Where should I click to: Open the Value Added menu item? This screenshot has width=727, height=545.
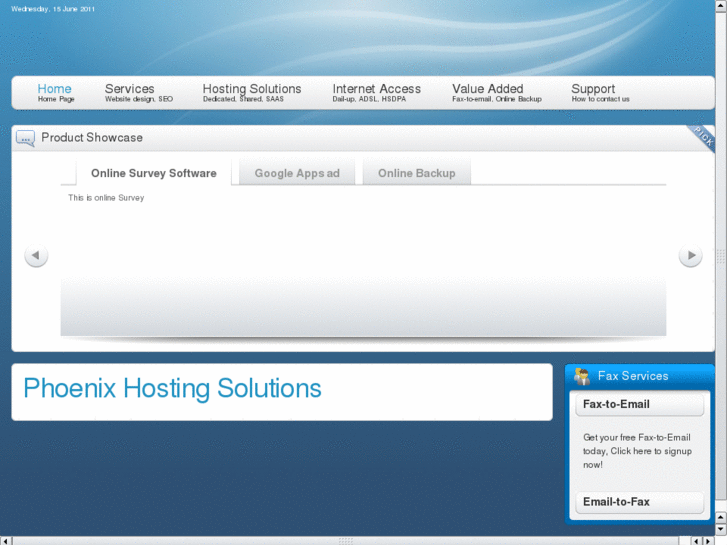497,93
